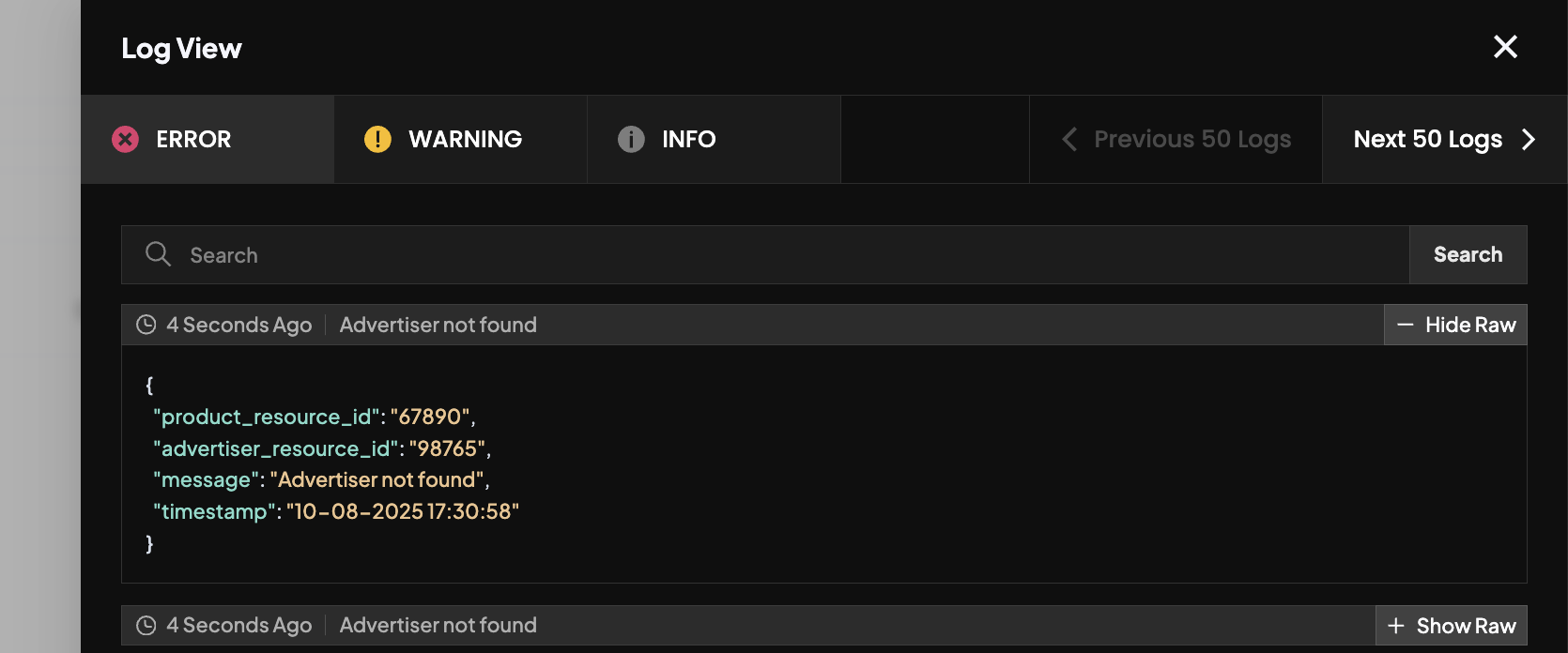The image size is (1568, 653).
Task: Click the magnifying glass in search bar
Action: (158, 254)
